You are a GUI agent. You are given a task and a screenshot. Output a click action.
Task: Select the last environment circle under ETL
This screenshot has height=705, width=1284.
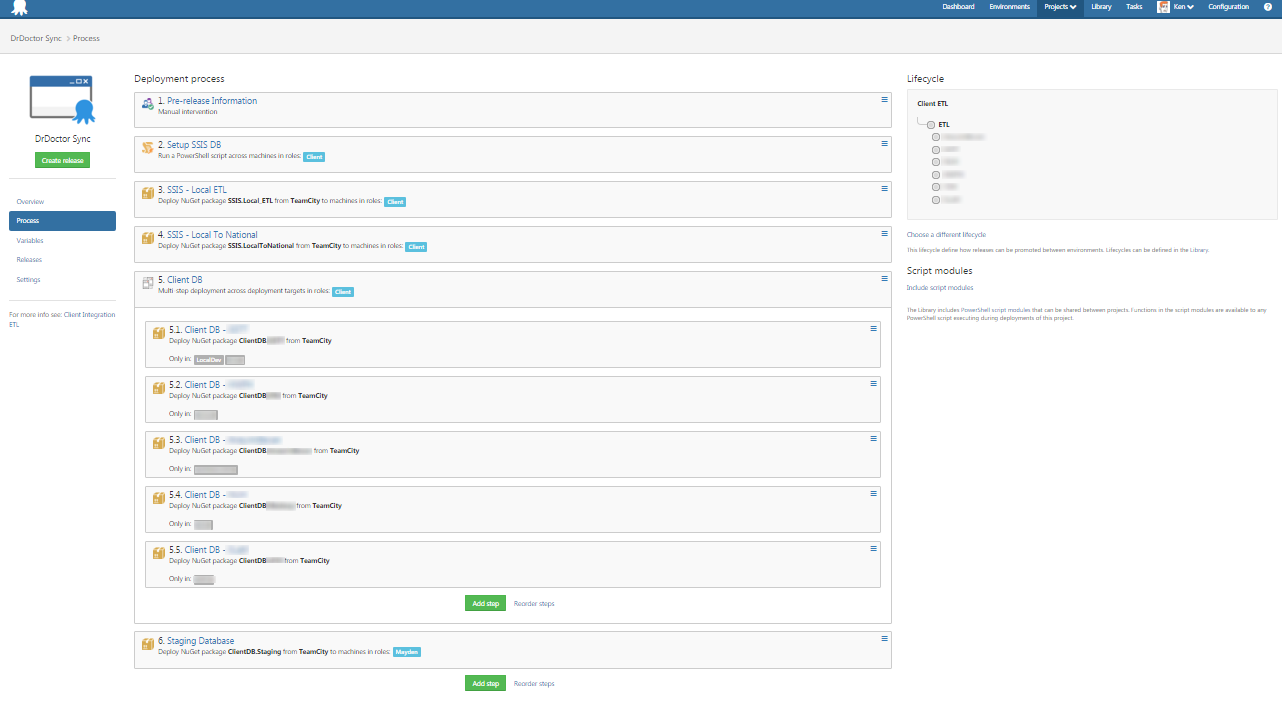pyautogui.click(x=936, y=199)
